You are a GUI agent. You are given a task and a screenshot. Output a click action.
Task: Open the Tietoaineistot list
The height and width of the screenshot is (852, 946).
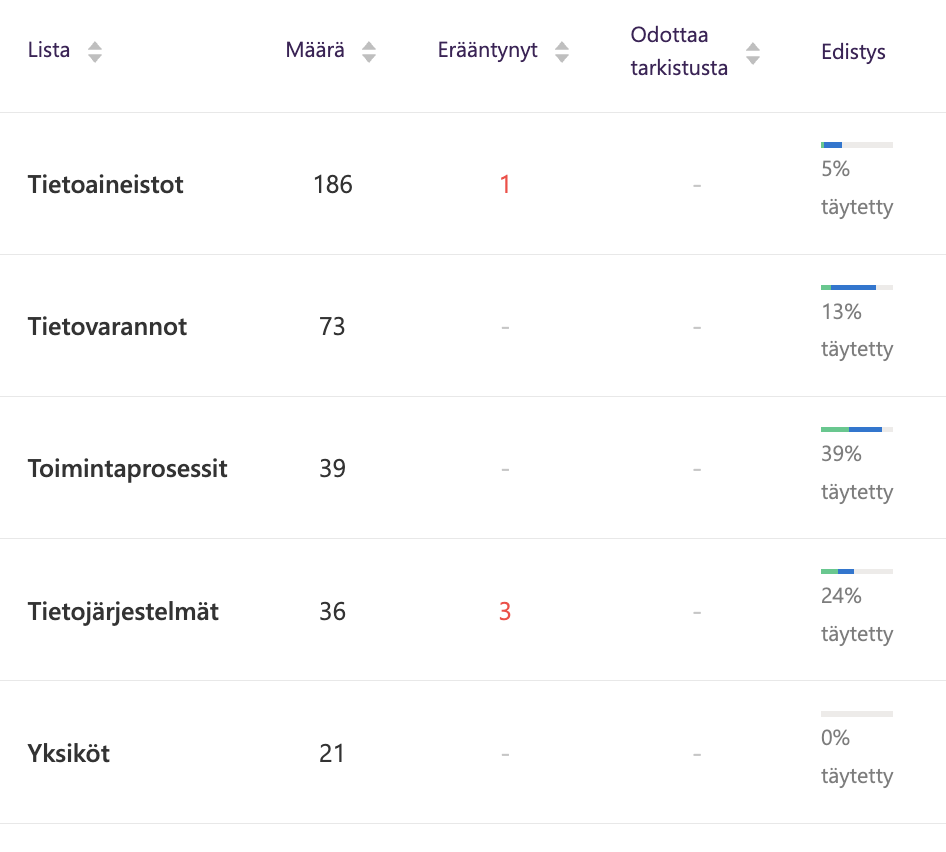coord(106,185)
